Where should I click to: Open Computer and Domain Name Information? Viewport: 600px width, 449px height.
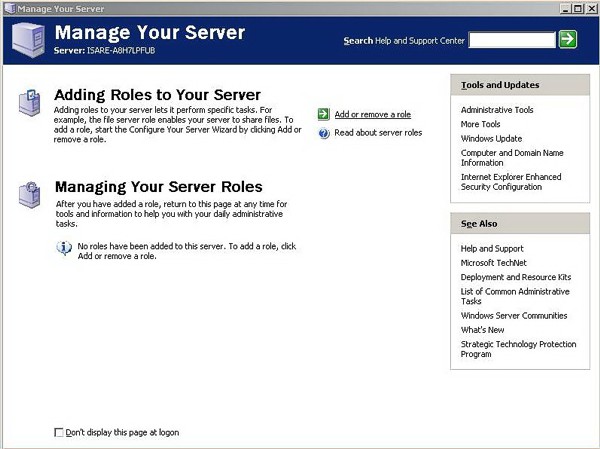(512, 158)
